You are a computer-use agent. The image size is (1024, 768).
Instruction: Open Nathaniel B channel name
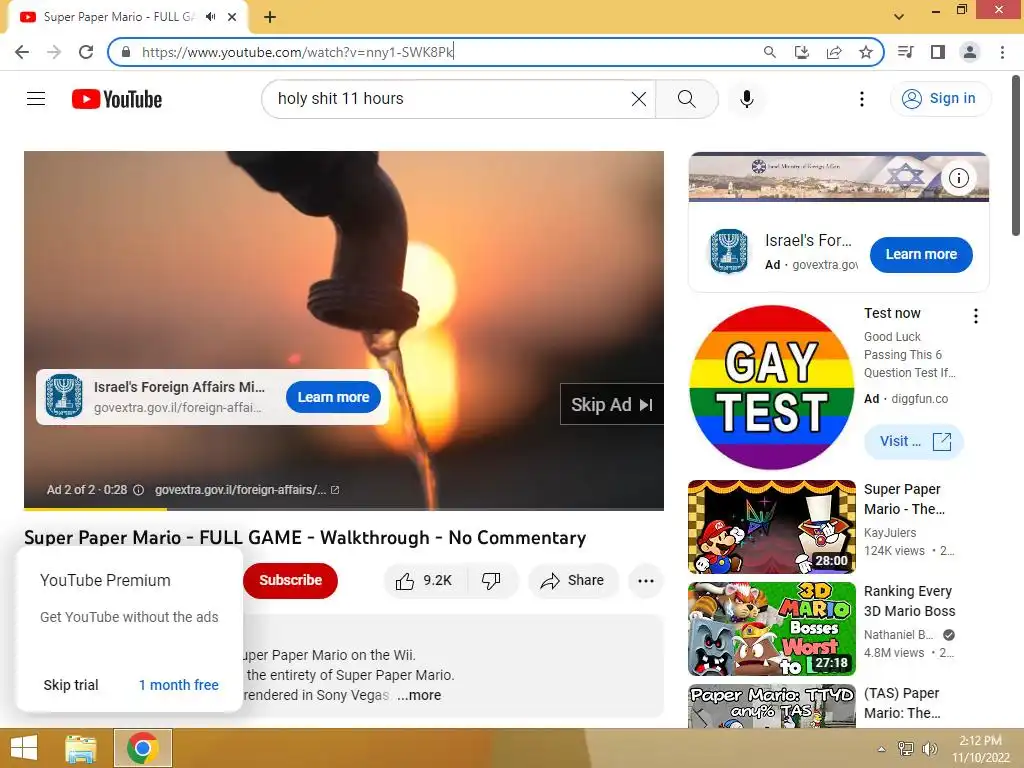click(x=899, y=635)
